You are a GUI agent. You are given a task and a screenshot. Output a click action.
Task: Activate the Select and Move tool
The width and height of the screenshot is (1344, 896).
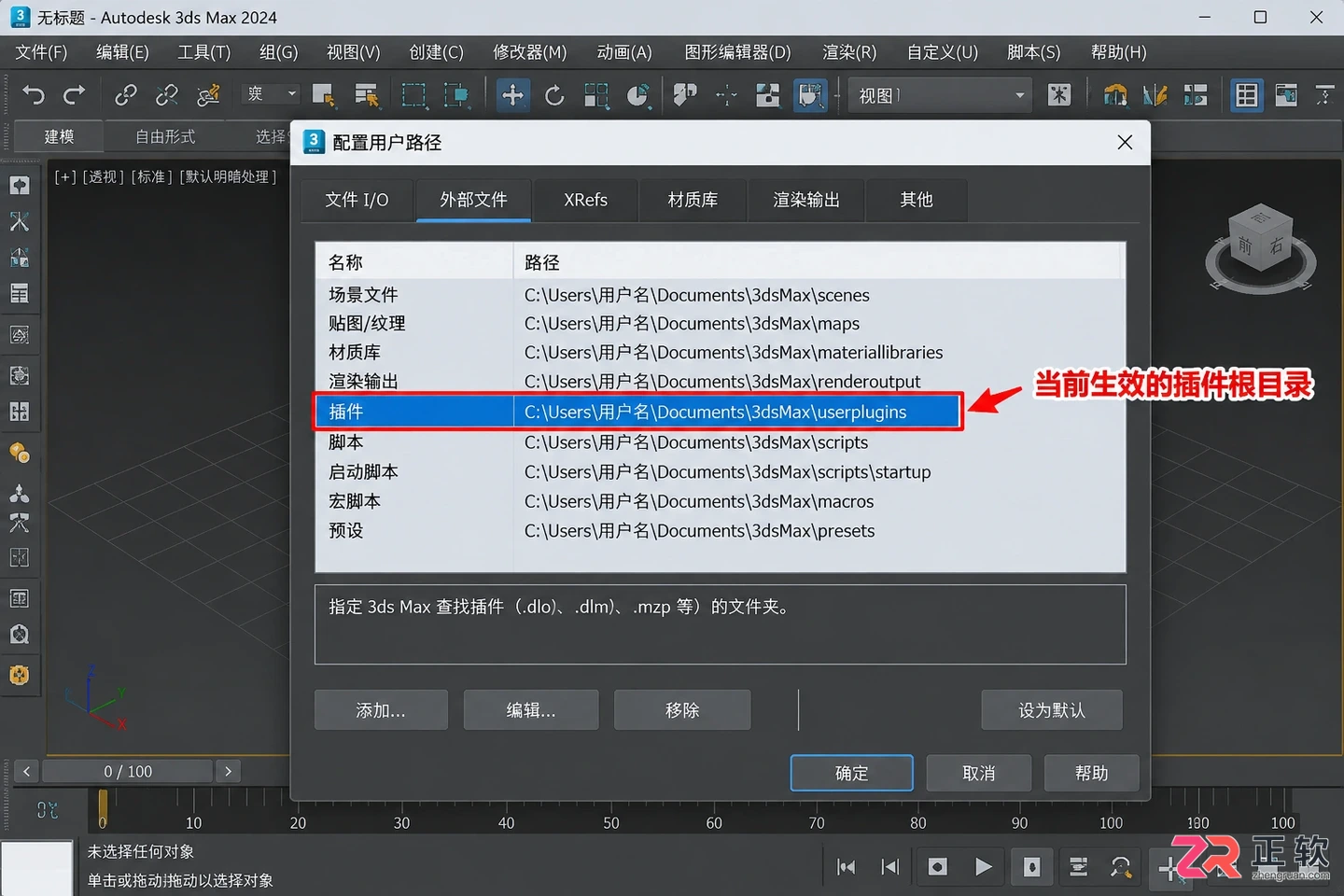(512, 94)
